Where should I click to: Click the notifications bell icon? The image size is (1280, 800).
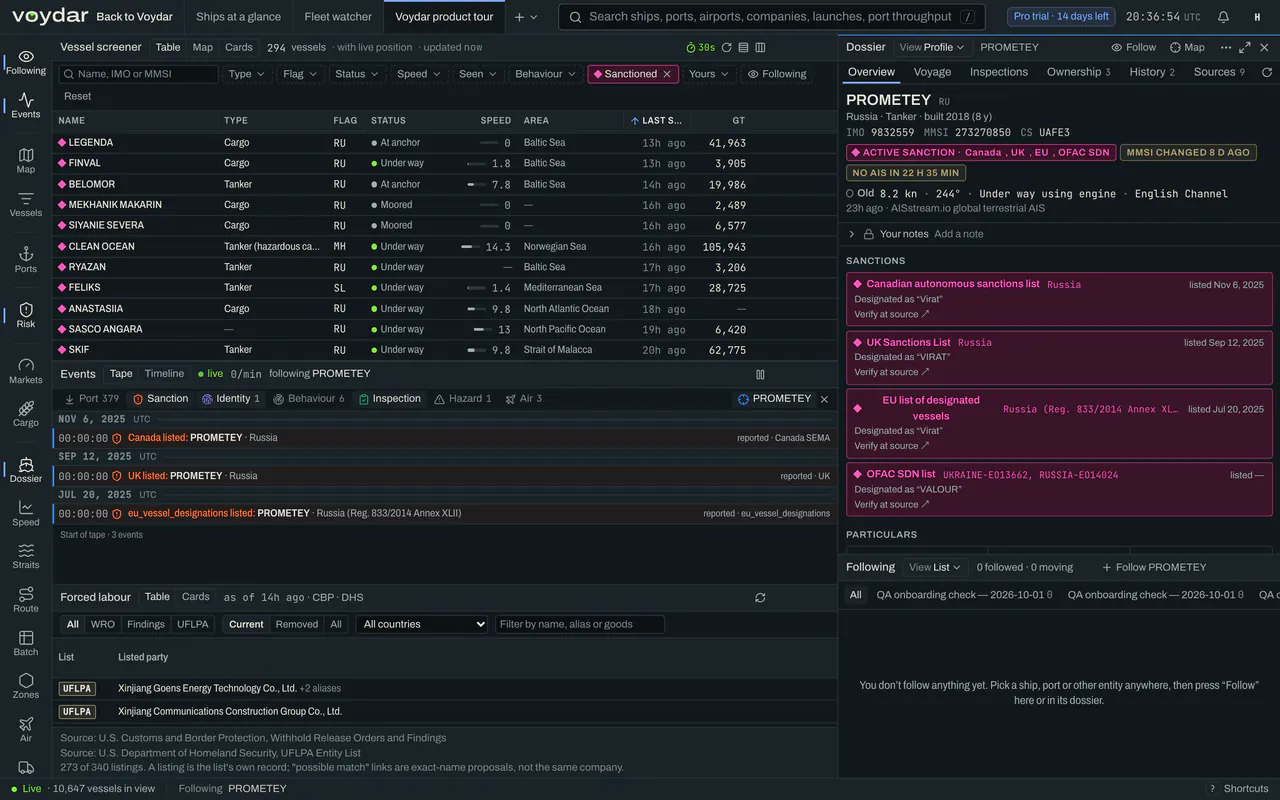pos(1223,17)
